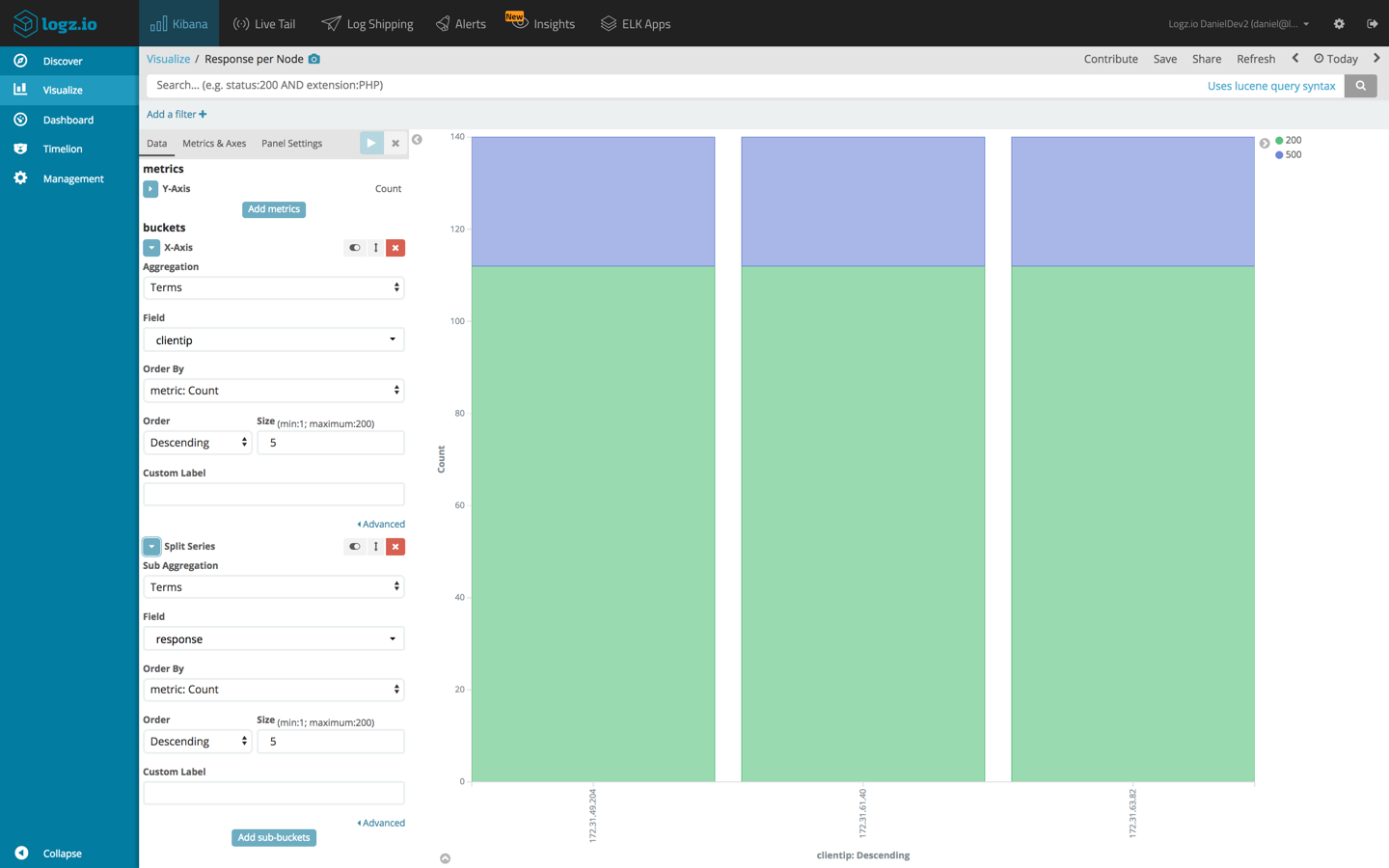
Task: Open the Management gear icon
Action: [20, 178]
